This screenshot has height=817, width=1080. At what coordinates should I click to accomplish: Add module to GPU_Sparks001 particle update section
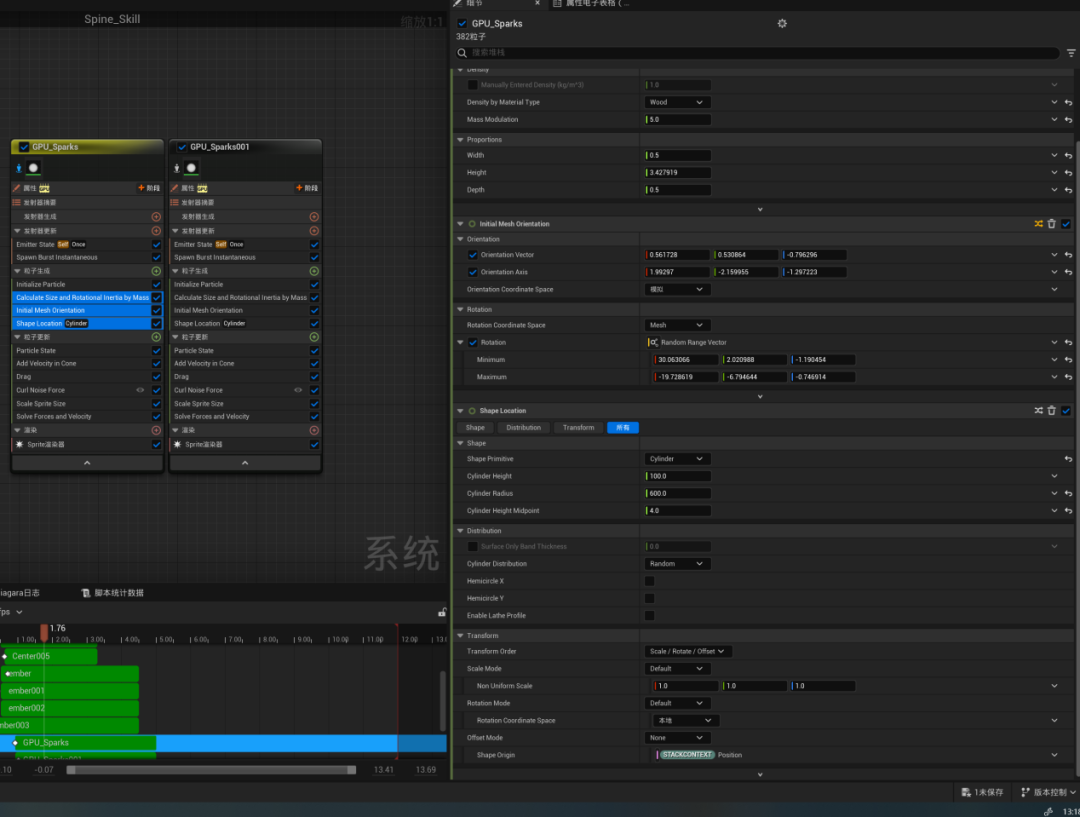tap(314, 337)
